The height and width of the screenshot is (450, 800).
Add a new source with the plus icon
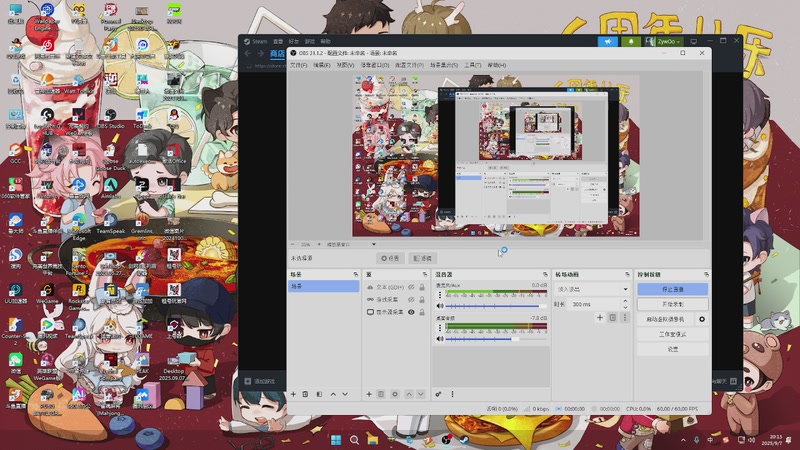point(369,394)
